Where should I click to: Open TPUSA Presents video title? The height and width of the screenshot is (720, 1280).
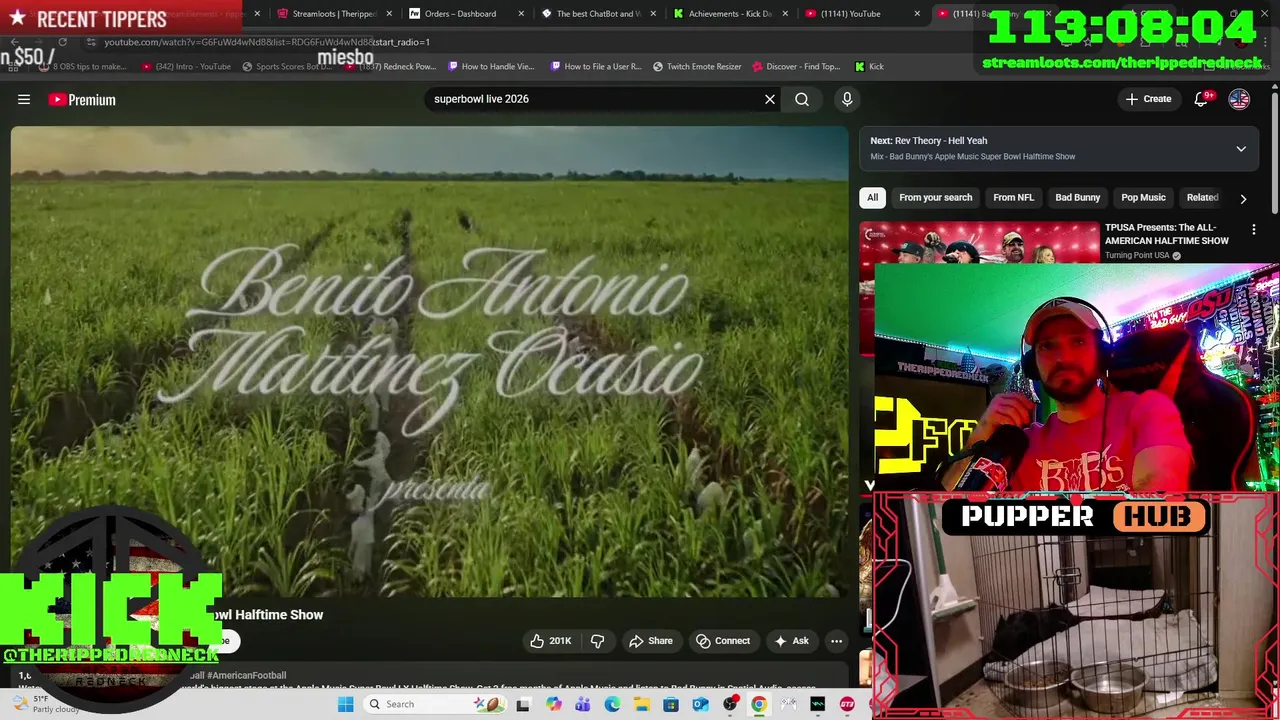(1166, 234)
